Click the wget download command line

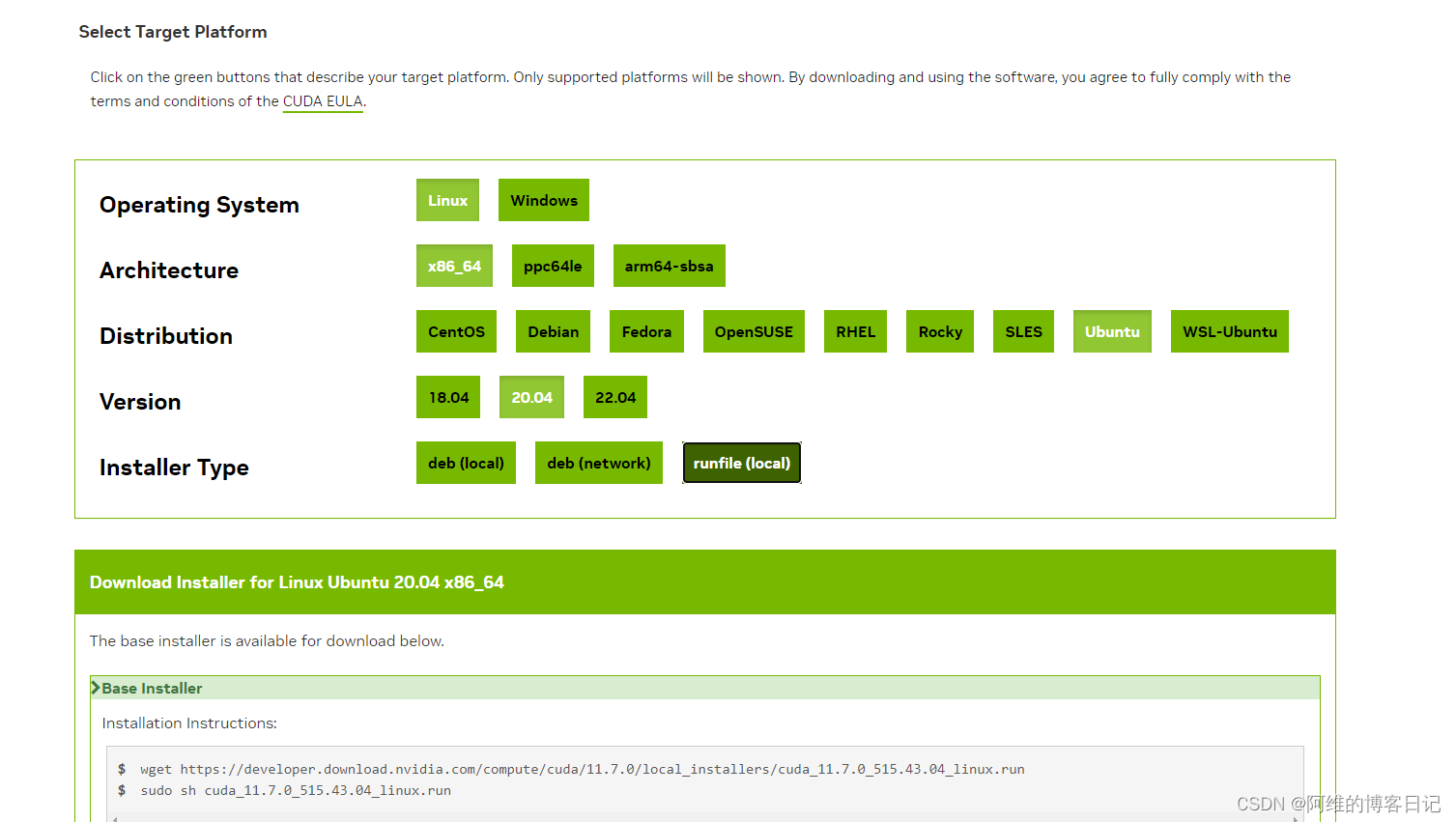(583, 769)
